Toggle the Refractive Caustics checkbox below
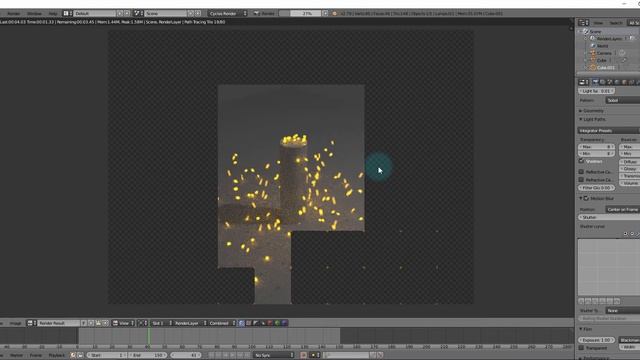This screenshot has height=360, width=640. point(581,180)
